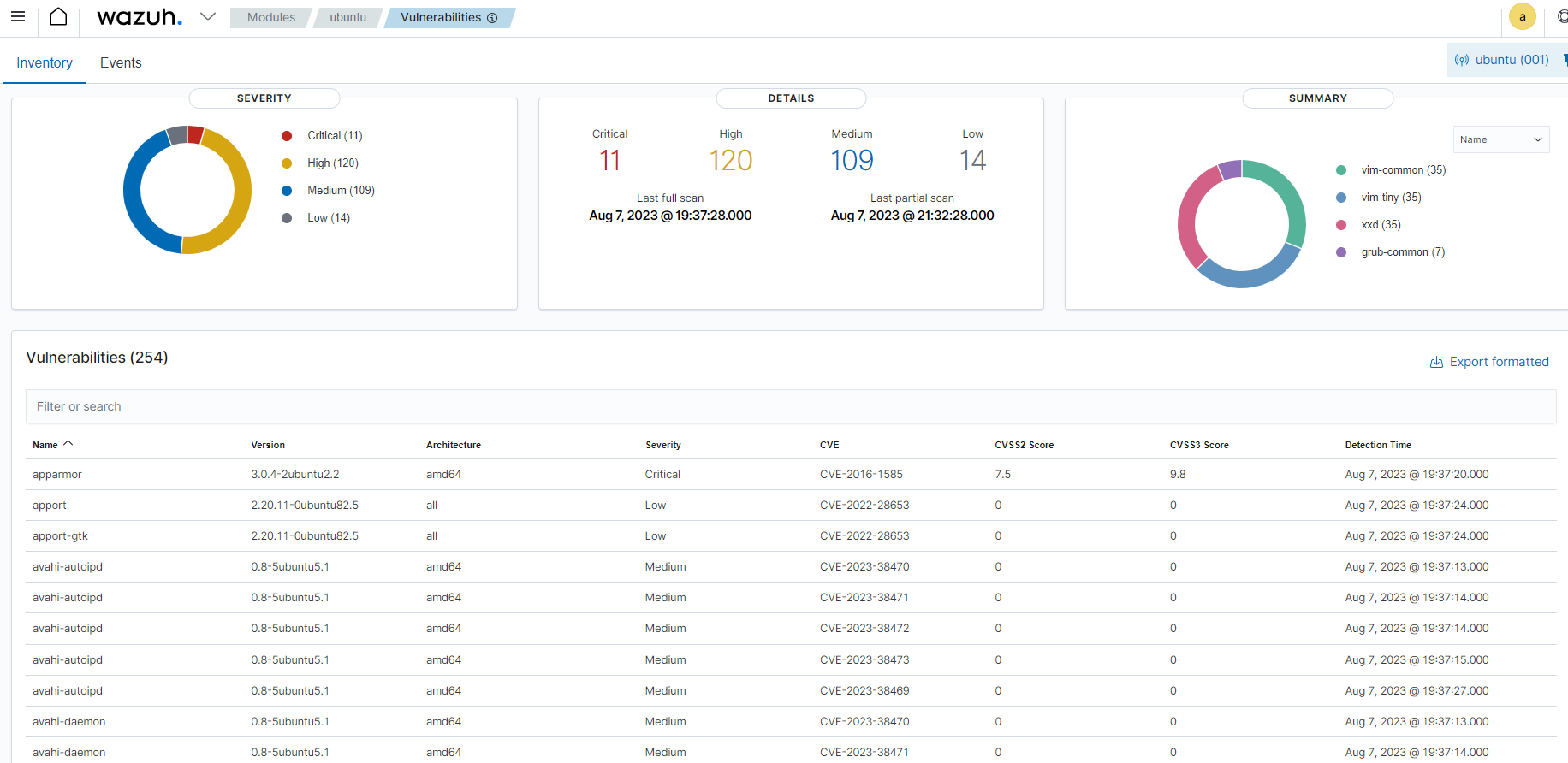The width and height of the screenshot is (1568, 763).
Task: Toggle Low (14) legend entry
Action: 317,217
